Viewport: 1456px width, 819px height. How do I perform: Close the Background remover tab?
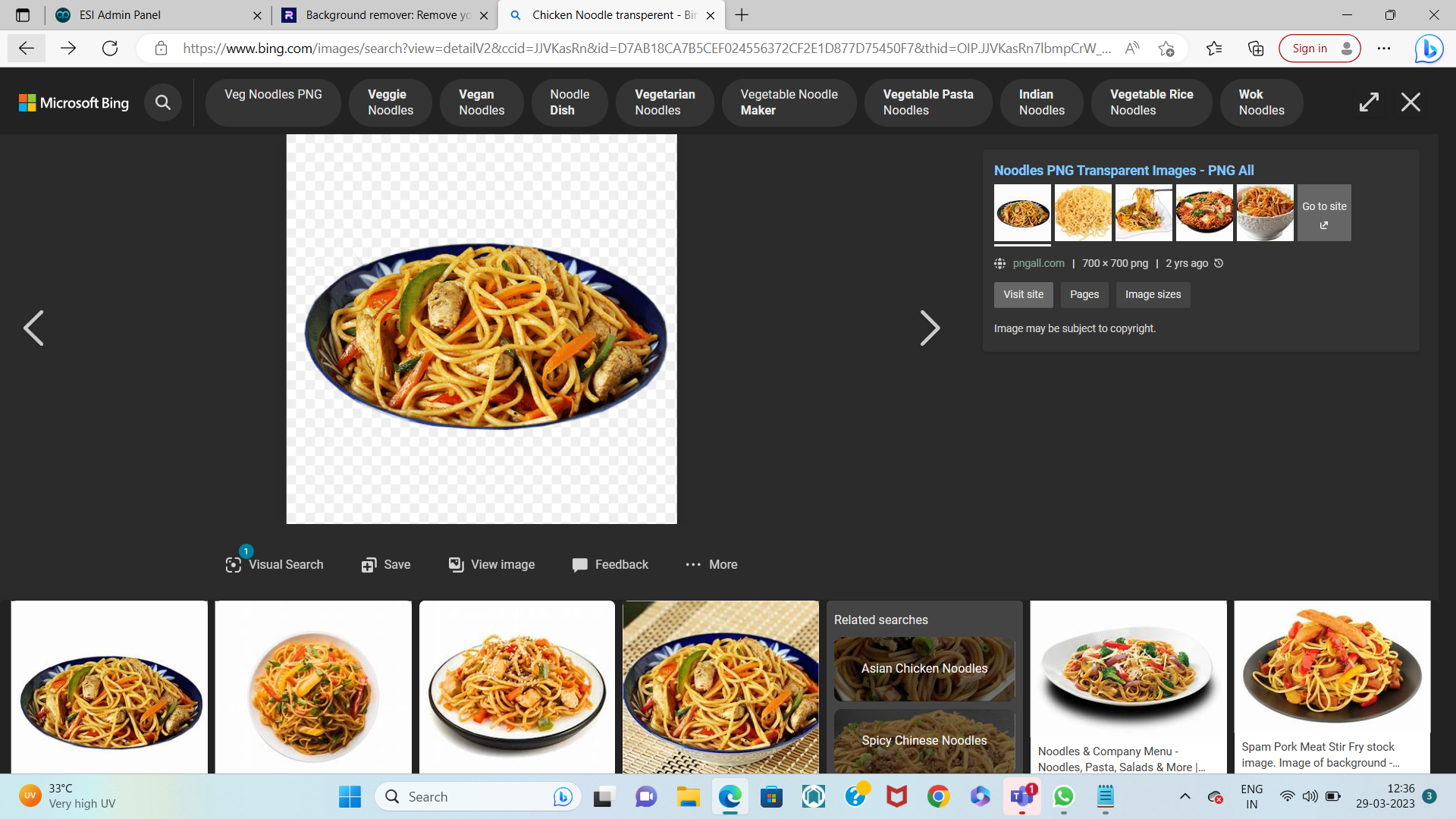[x=484, y=15]
